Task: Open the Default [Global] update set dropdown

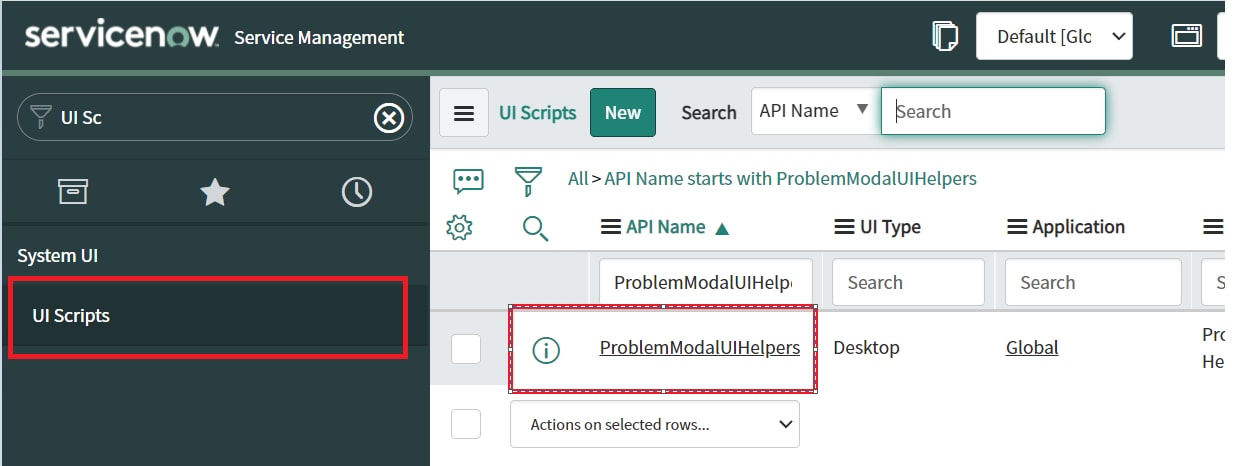Action: pos(1054,37)
